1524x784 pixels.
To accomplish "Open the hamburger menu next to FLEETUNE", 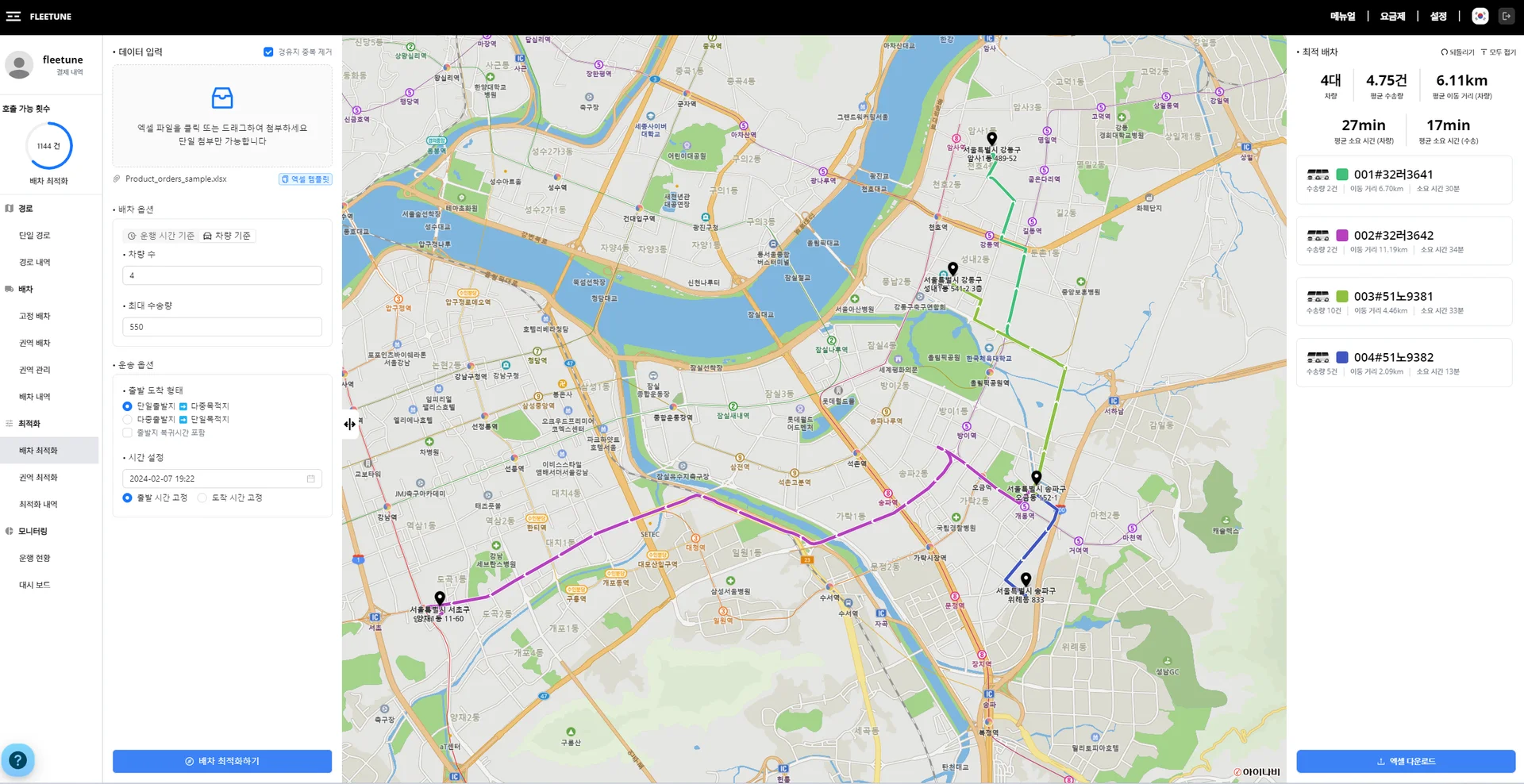I will tap(13, 16).
